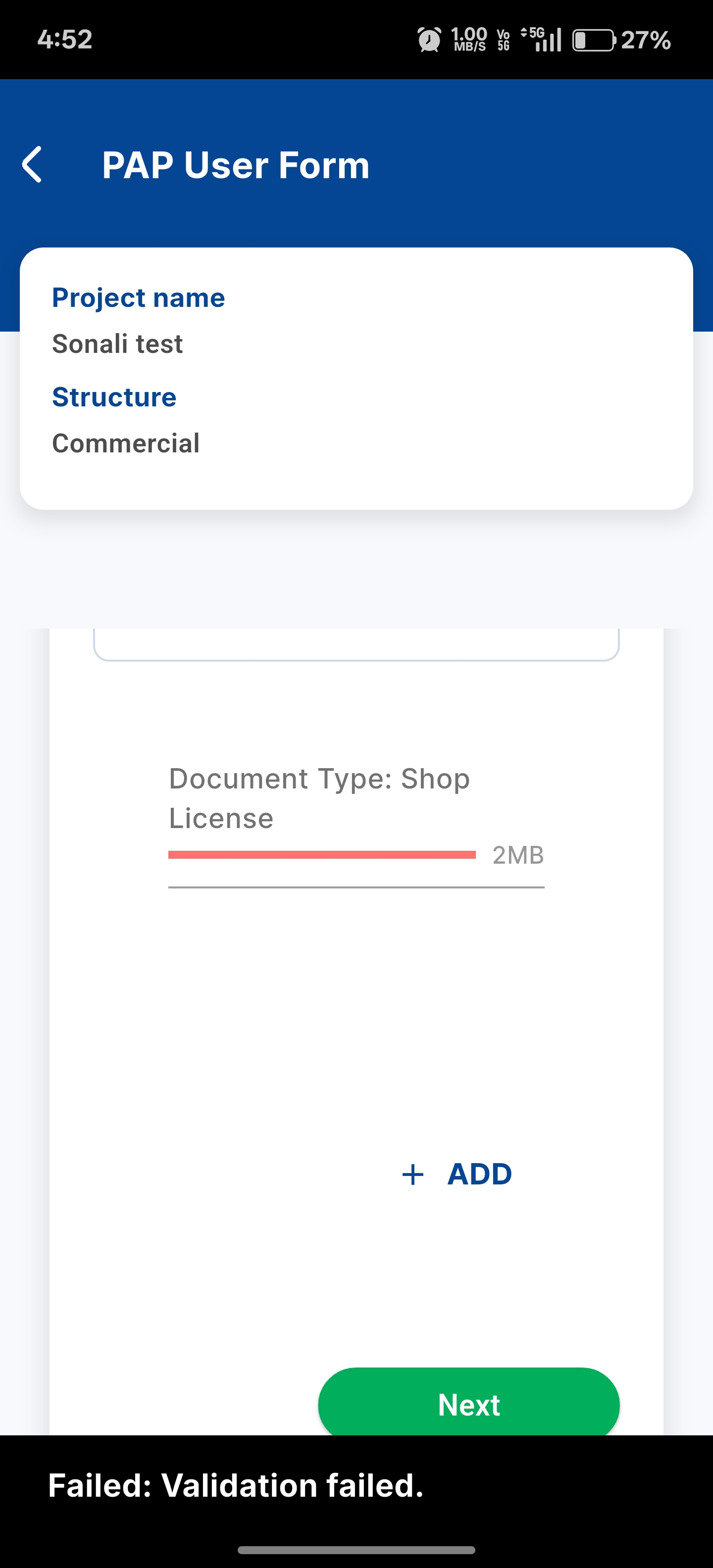Tap the Structure label
Image resolution: width=713 pixels, height=1568 pixels.
point(114,397)
